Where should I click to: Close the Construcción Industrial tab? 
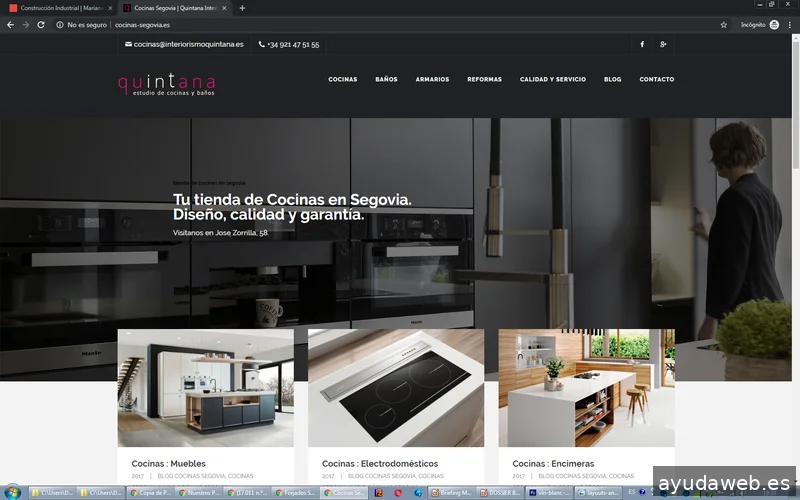pyautogui.click(x=110, y=8)
